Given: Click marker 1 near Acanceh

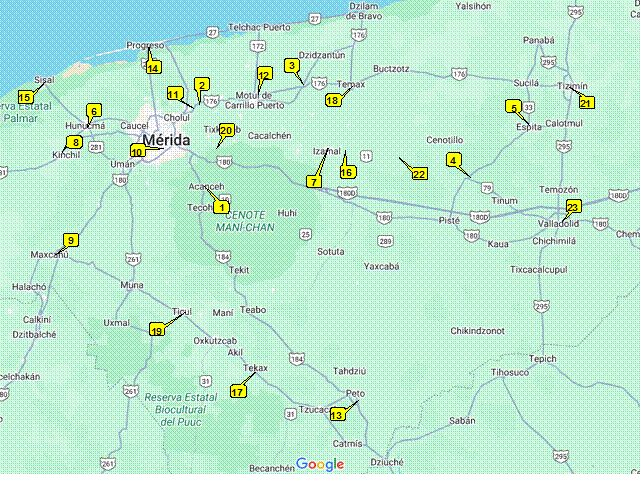Looking at the screenshot, I should coord(221,206).
